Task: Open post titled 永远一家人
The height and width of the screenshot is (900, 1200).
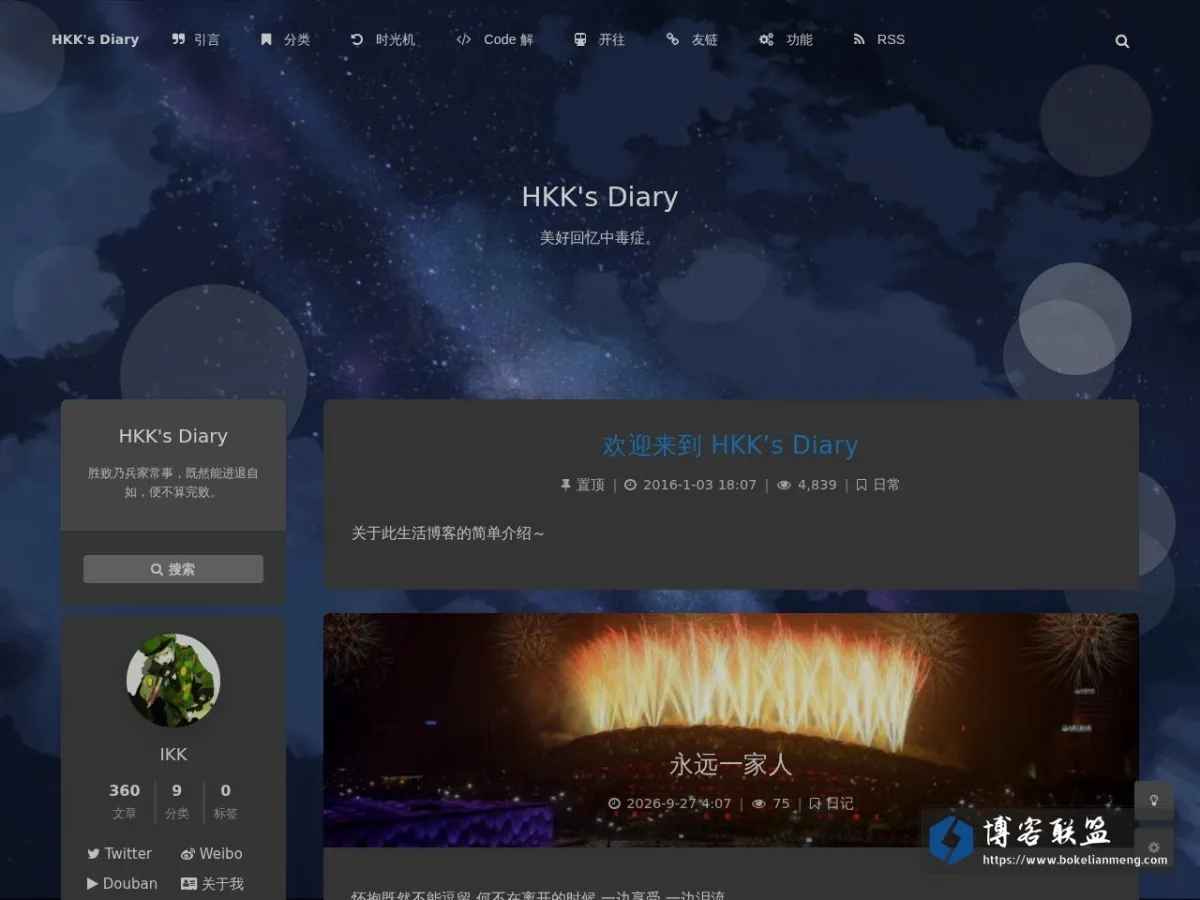Action: click(731, 765)
